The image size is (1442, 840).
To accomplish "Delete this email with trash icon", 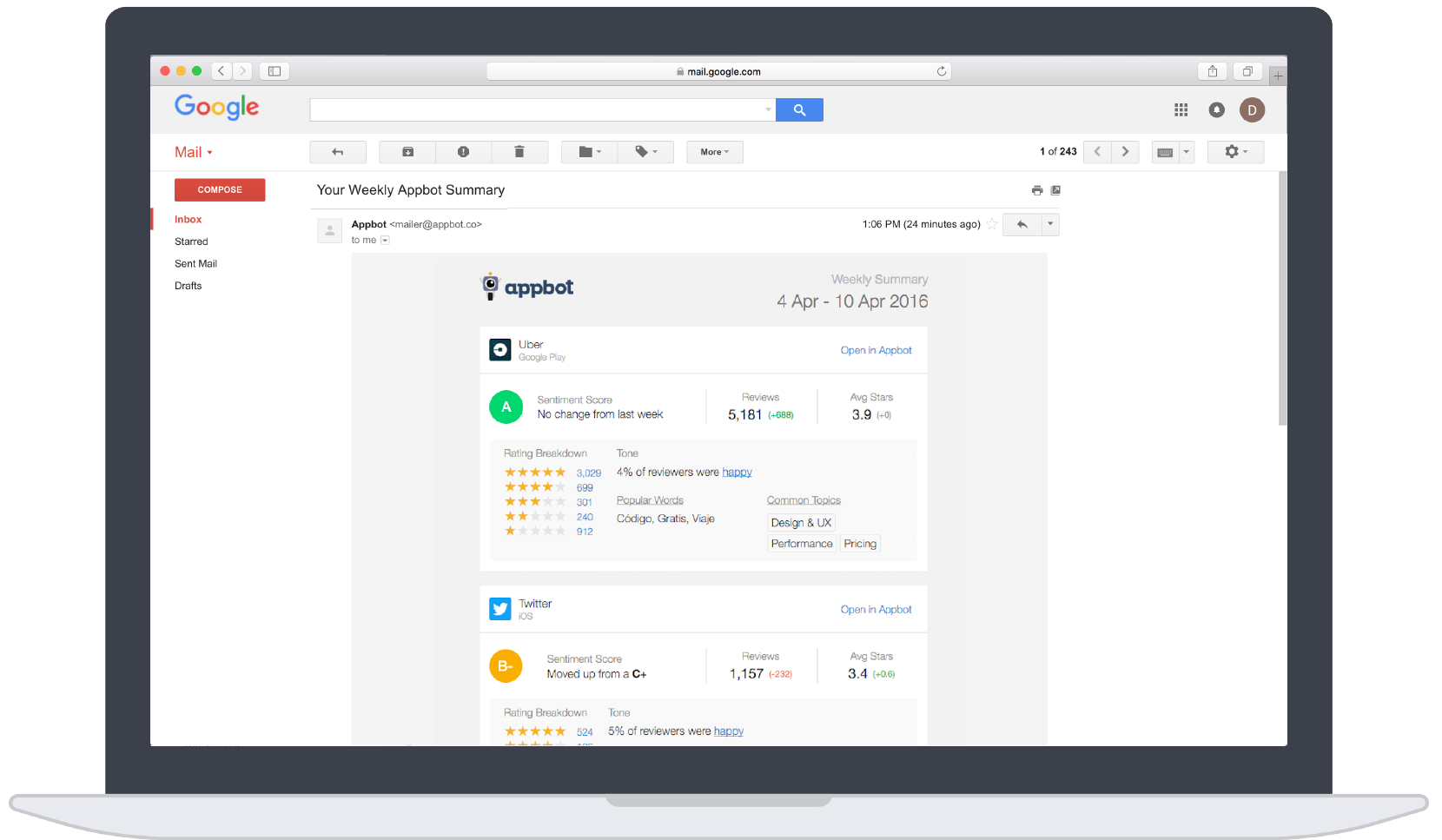I will pyautogui.click(x=519, y=152).
